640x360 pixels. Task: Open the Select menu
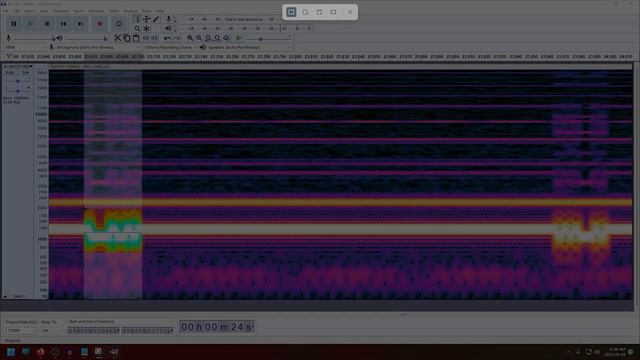coord(30,11)
